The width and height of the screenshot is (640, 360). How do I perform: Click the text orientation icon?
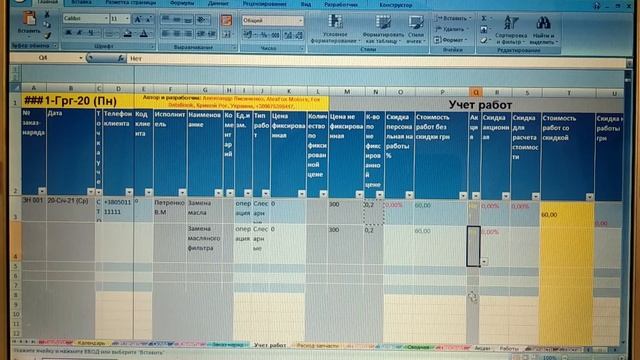(202, 20)
